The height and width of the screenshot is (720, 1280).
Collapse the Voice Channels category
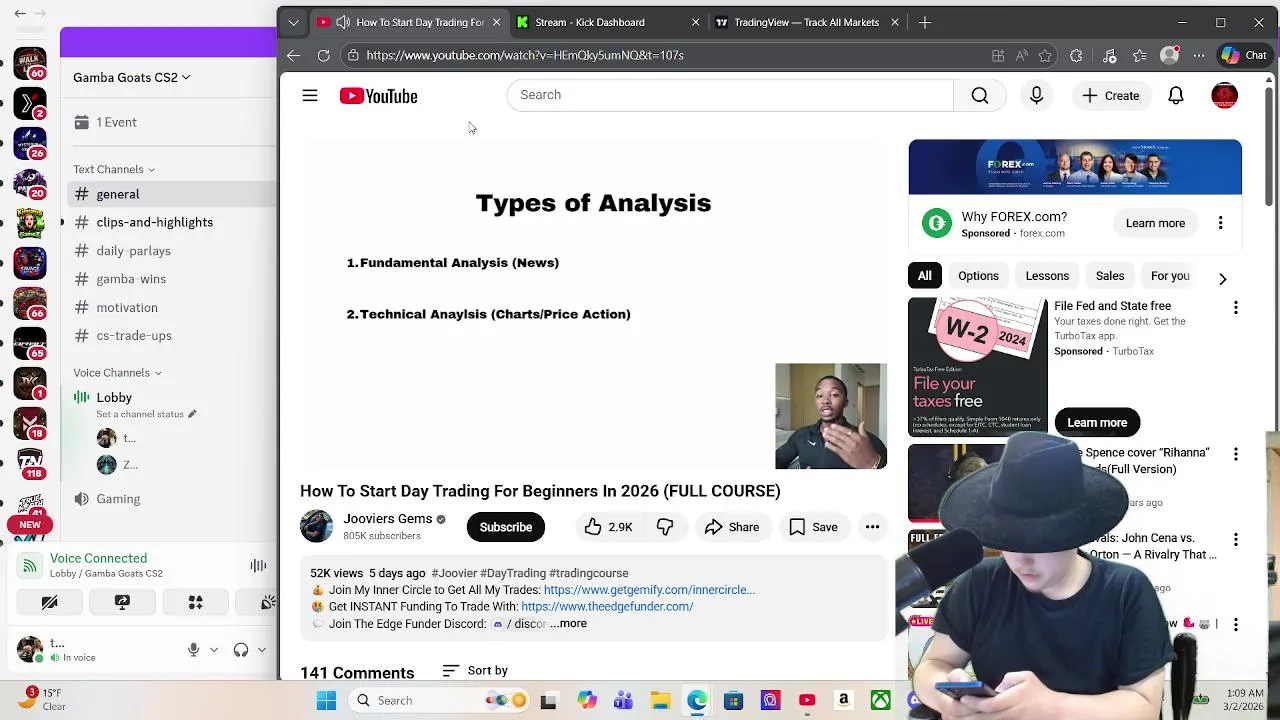[117, 373]
